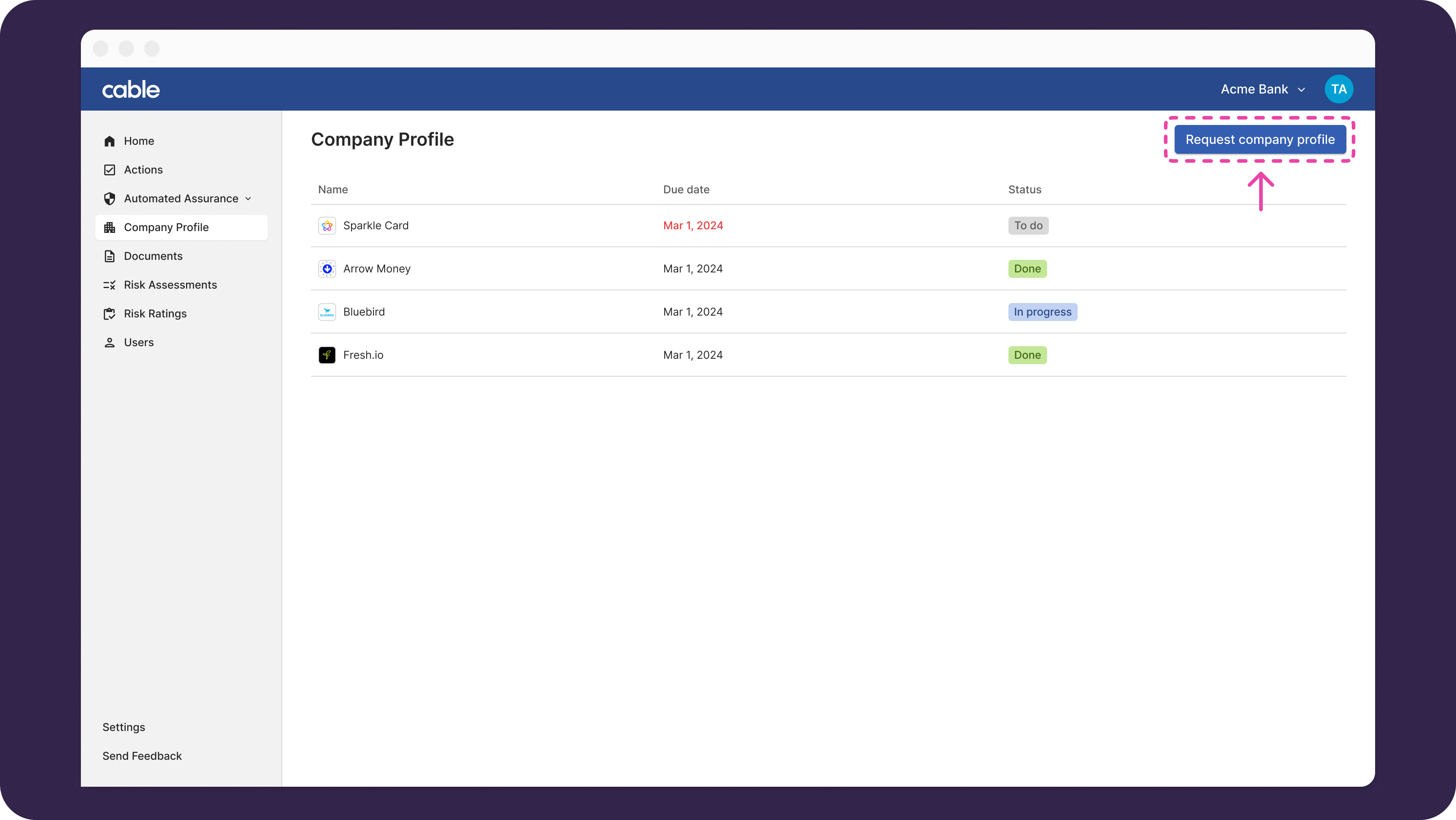
Task: Click the Risk Assessments list icon
Action: [110, 285]
